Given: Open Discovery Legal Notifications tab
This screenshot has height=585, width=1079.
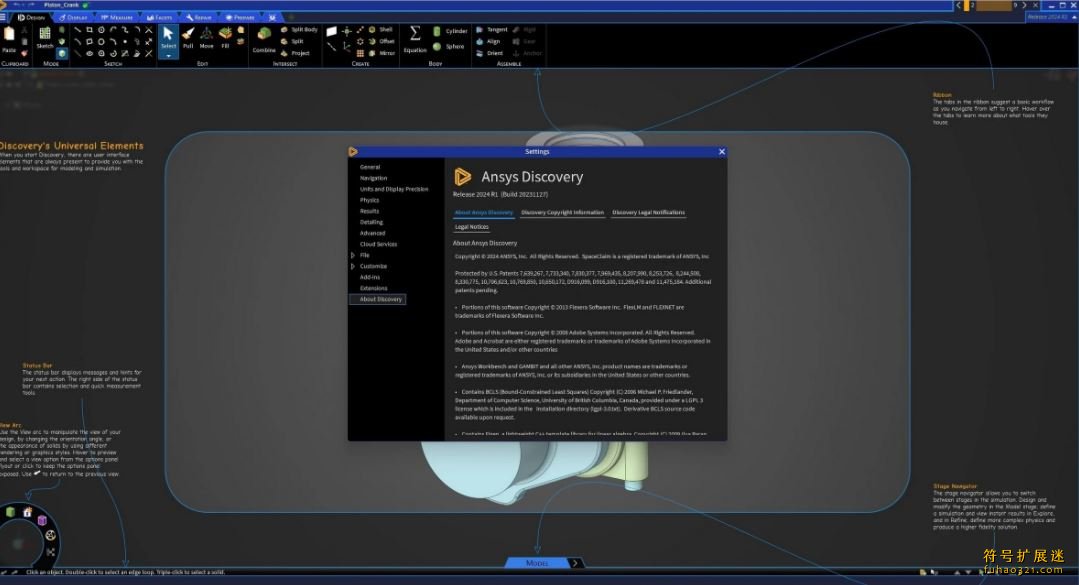Looking at the screenshot, I should click(x=648, y=213).
